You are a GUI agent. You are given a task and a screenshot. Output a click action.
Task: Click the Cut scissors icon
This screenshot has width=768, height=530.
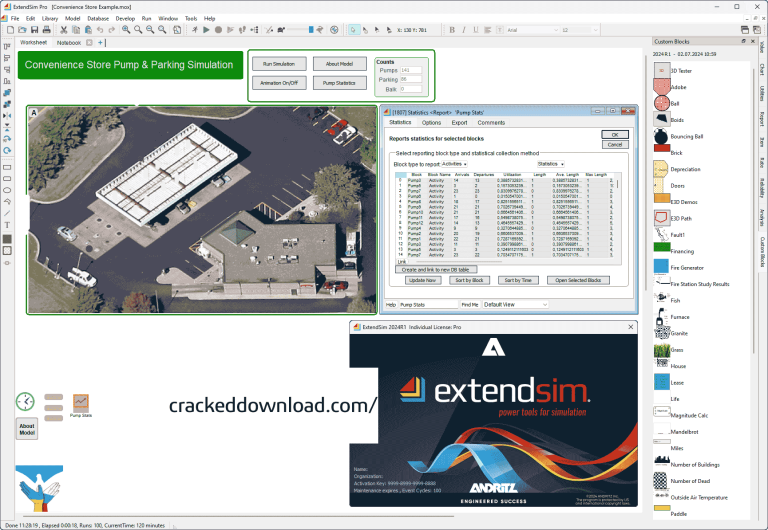pyautogui.click(x=64, y=30)
